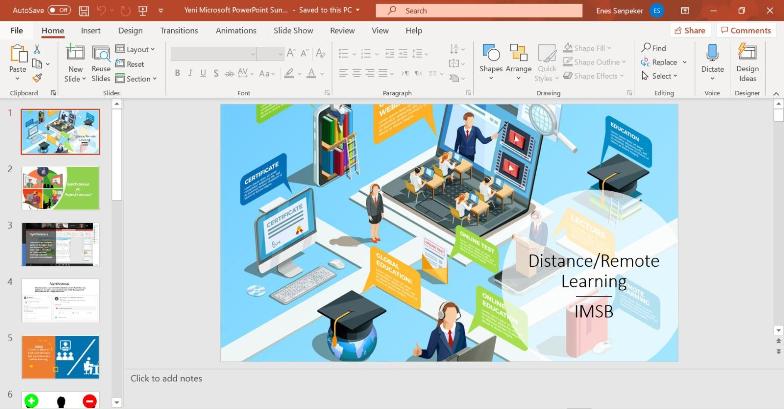This screenshot has height=409, width=784.
Task: Click the Arrange objects icon
Action: click(518, 58)
